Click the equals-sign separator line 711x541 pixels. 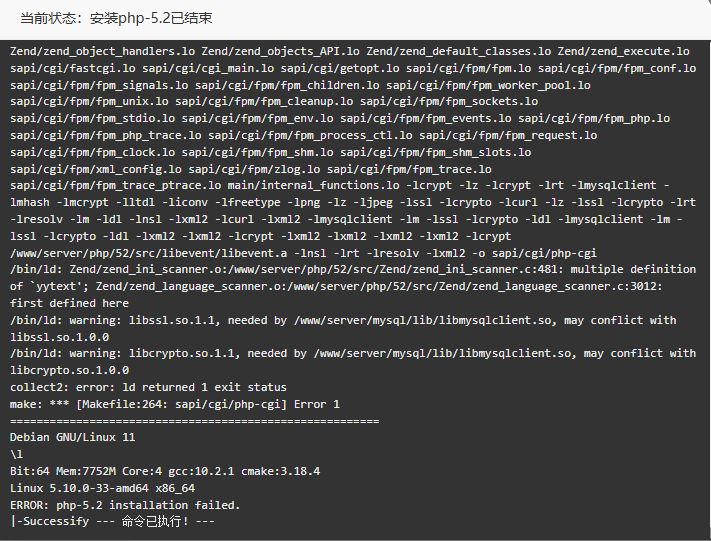(195, 422)
